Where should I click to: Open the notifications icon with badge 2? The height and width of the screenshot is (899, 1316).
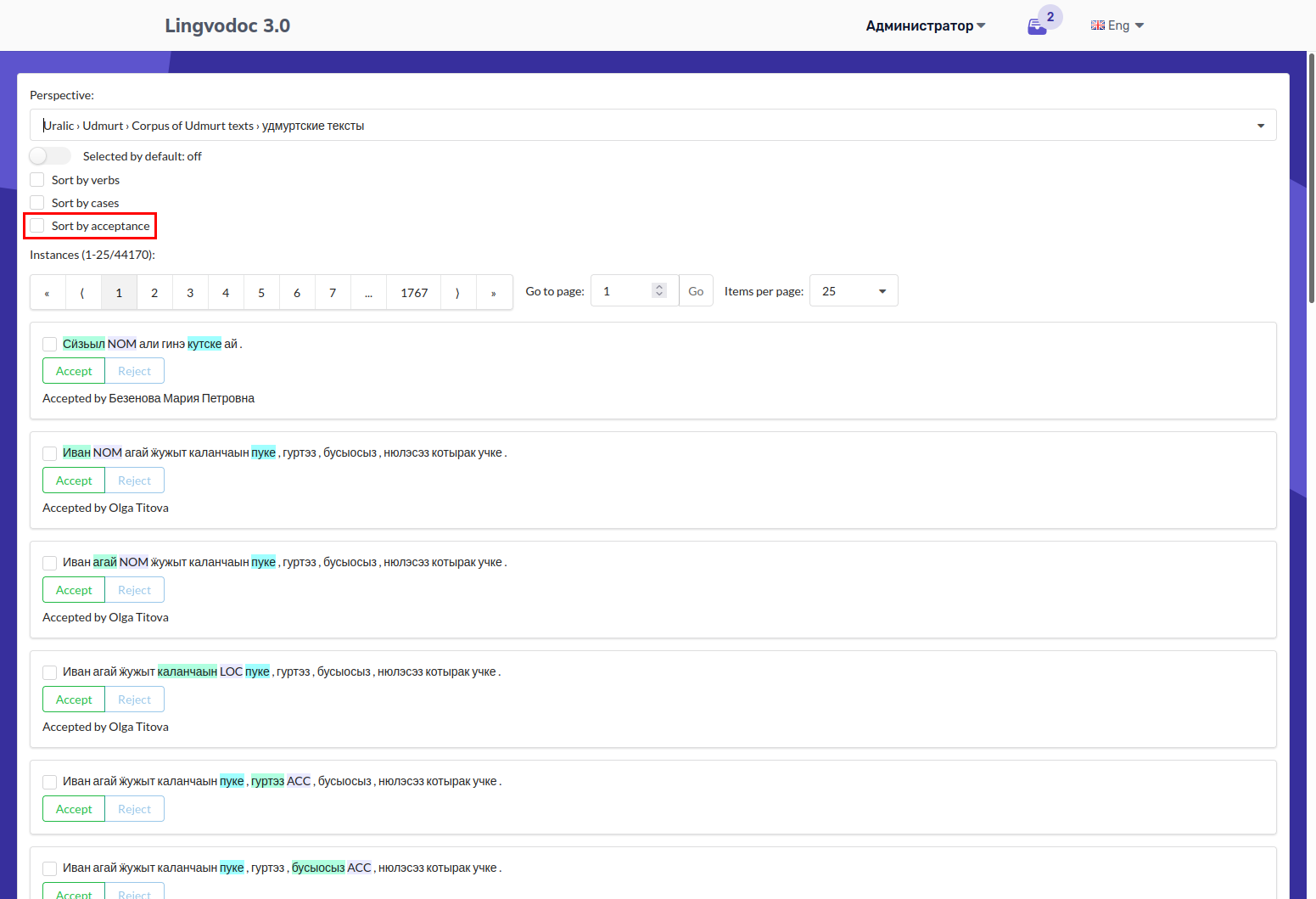pos(1037,26)
